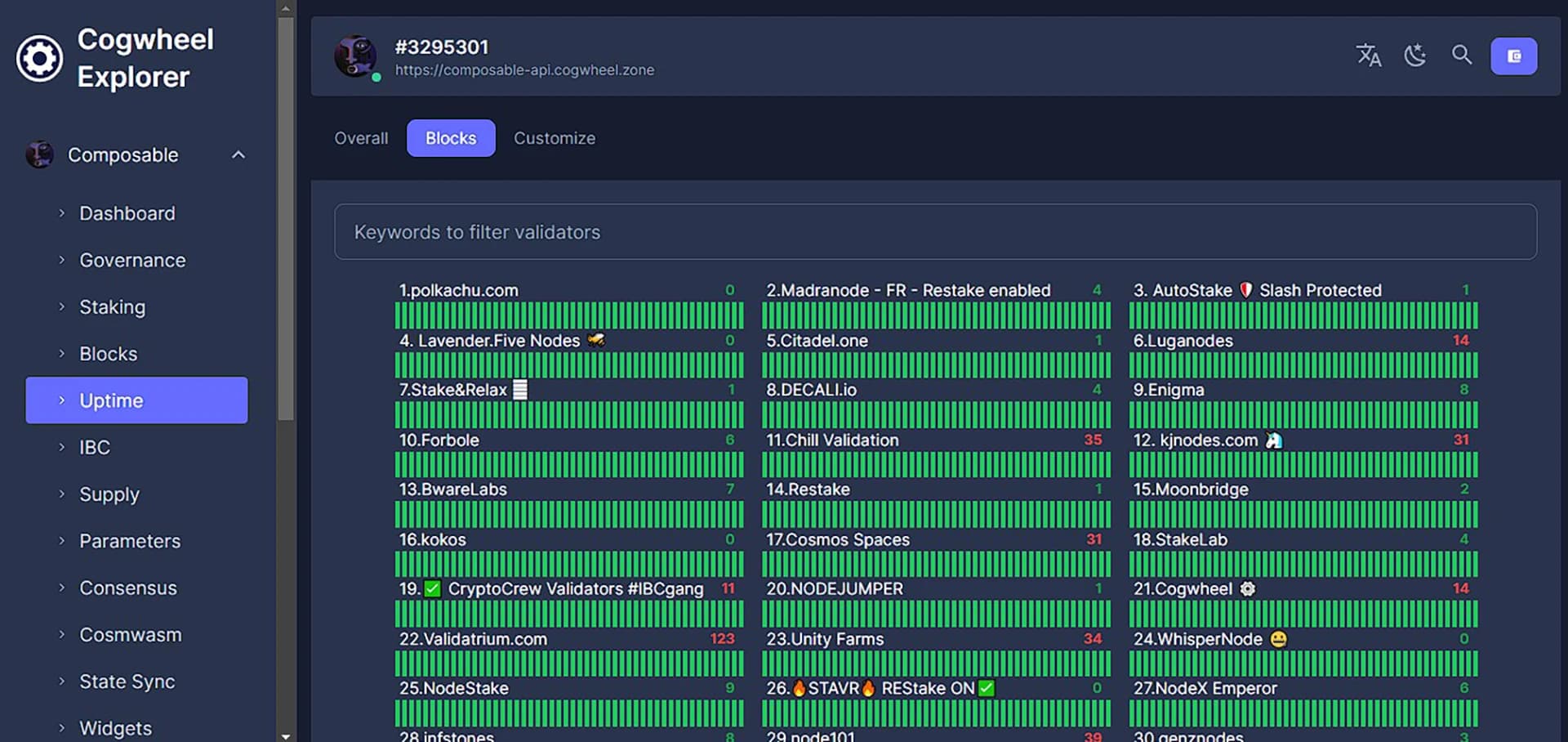
Task: Switch to the Customize tab
Action: 555,138
